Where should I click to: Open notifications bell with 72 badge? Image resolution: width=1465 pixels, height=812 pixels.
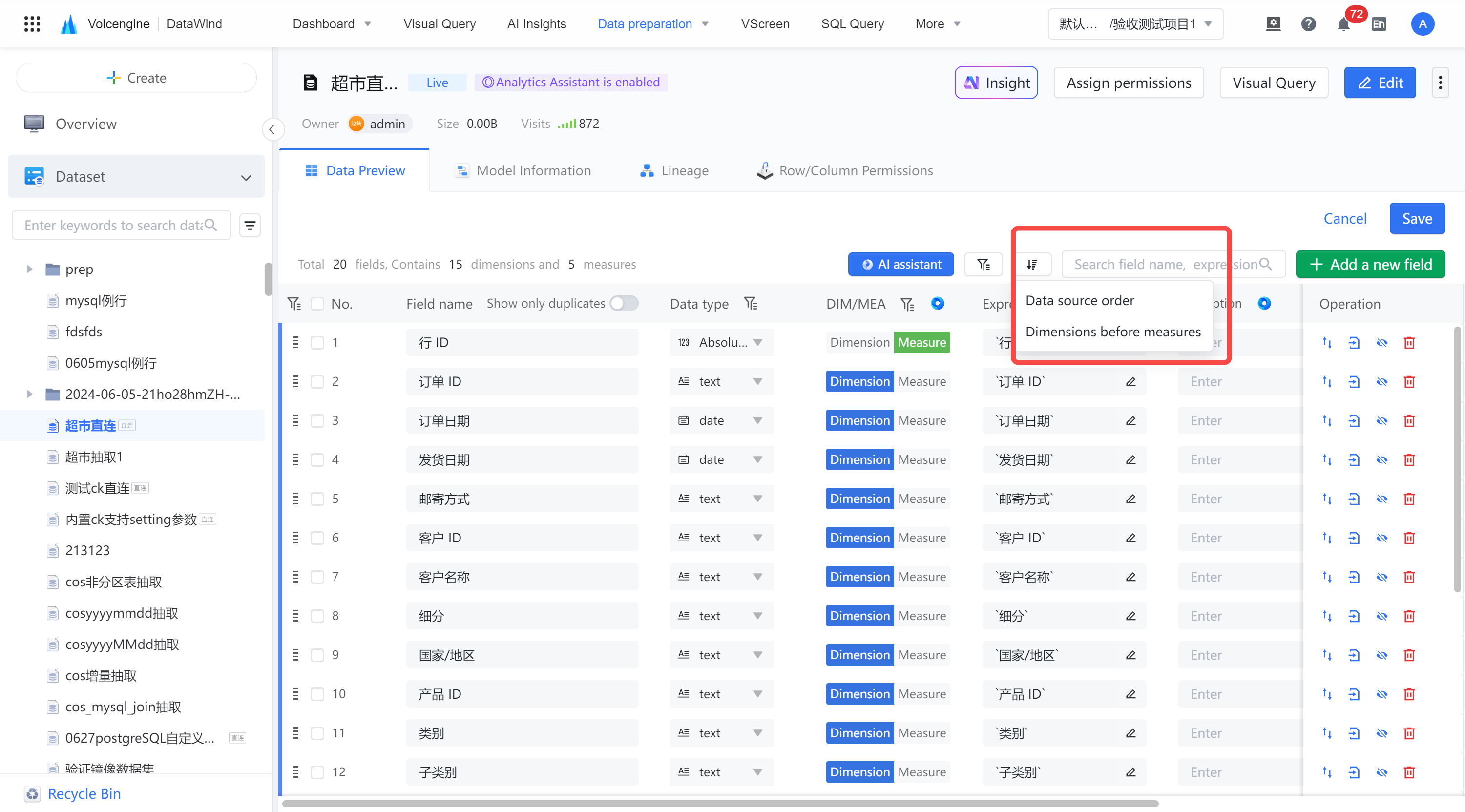coord(1343,24)
